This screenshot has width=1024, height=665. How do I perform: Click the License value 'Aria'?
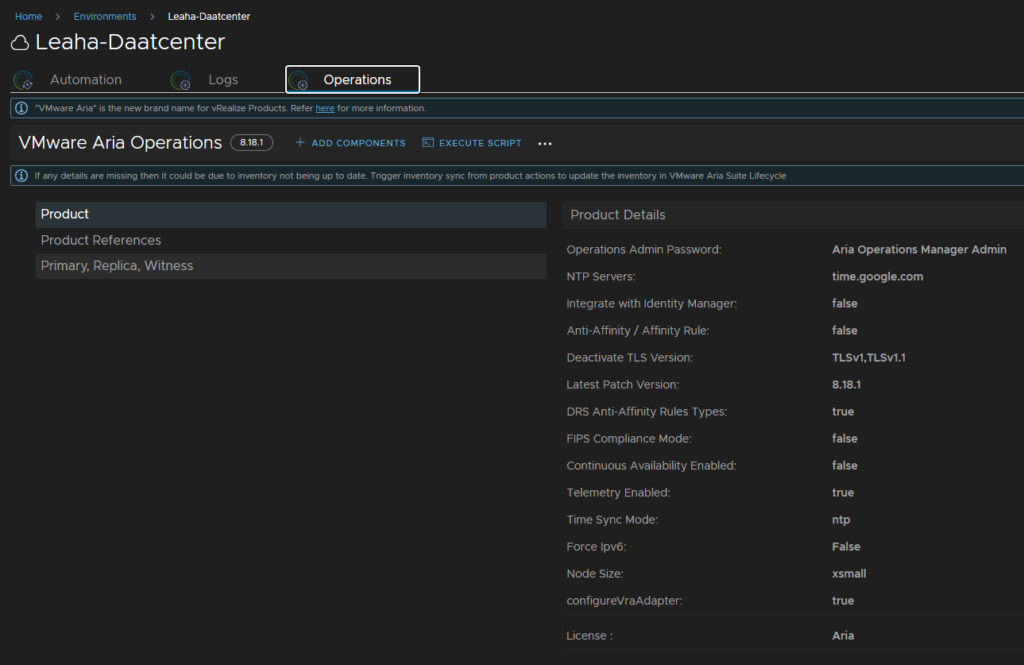(843, 636)
